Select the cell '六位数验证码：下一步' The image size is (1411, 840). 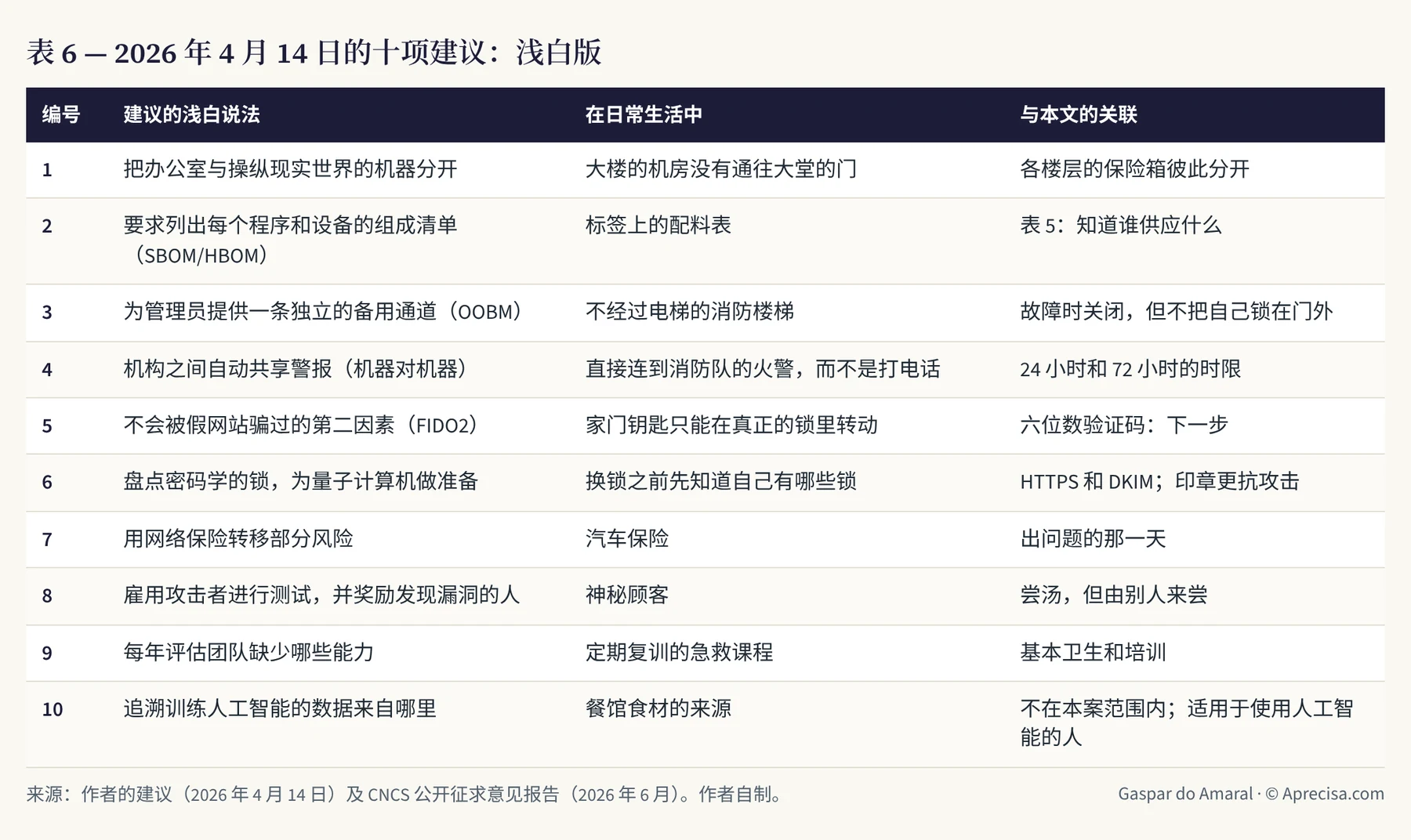(1124, 425)
